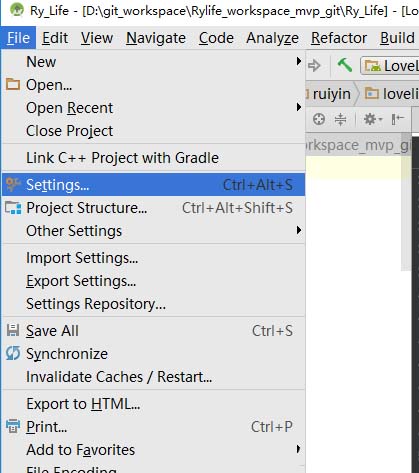This screenshot has height=473, width=419.
Task: Expand the Open Recent submenu arrow
Action: click(299, 107)
